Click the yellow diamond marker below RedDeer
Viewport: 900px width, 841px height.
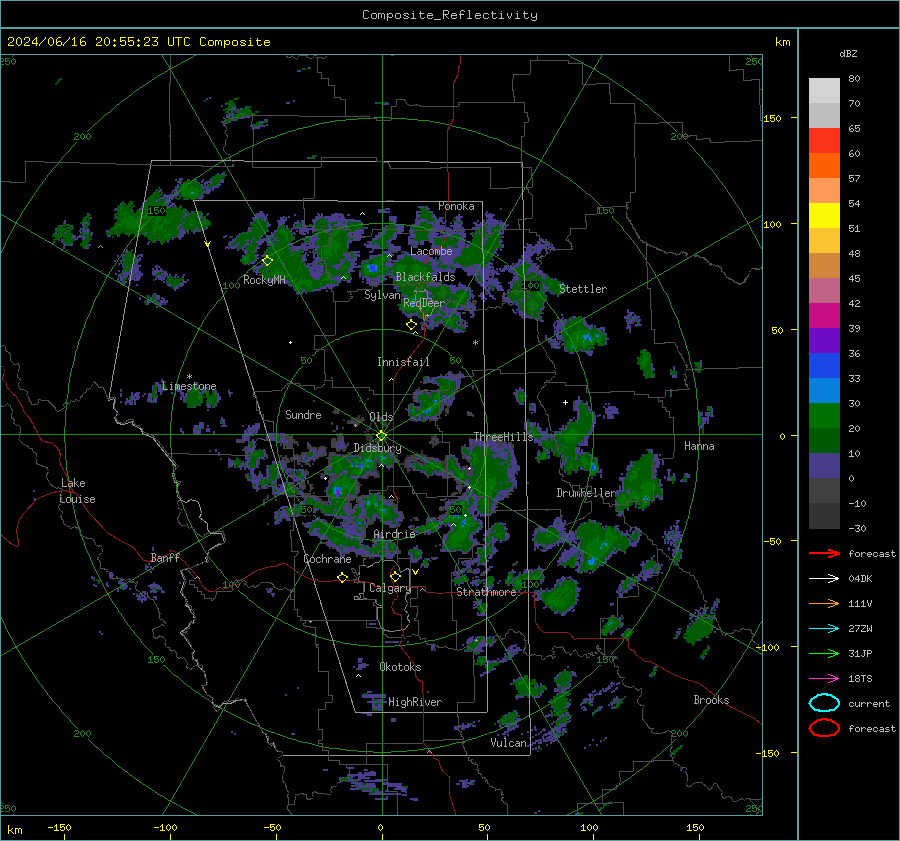[x=411, y=325]
